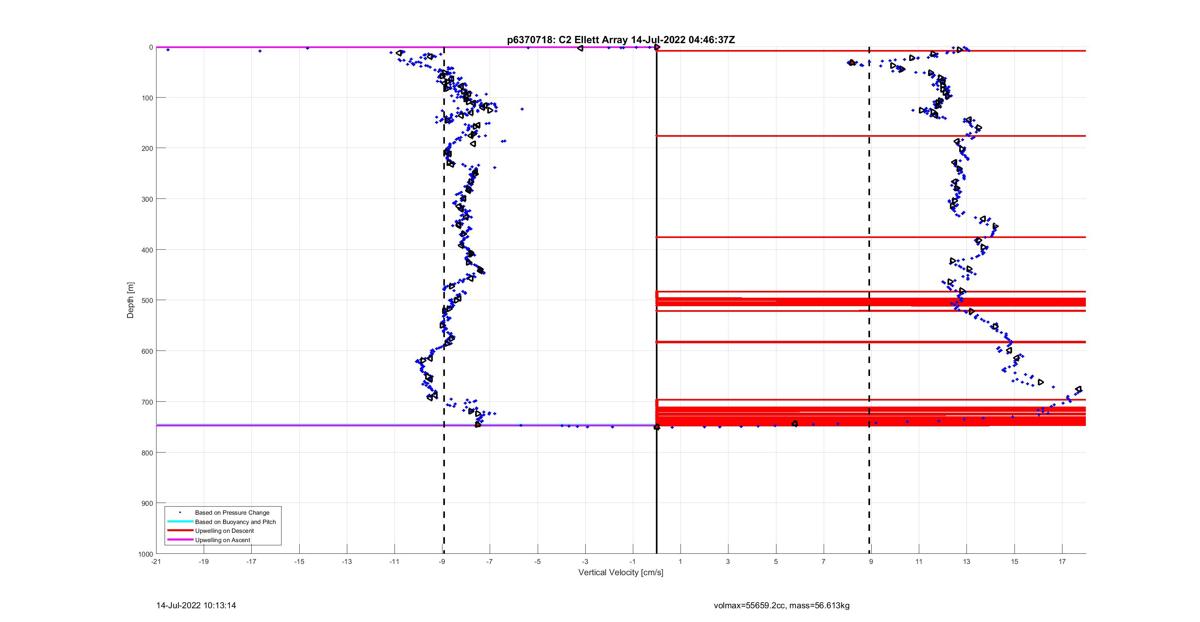Click the velocity axis tick label '-13'
This screenshot has width=1200, height=622.
[x=347, y=562]
